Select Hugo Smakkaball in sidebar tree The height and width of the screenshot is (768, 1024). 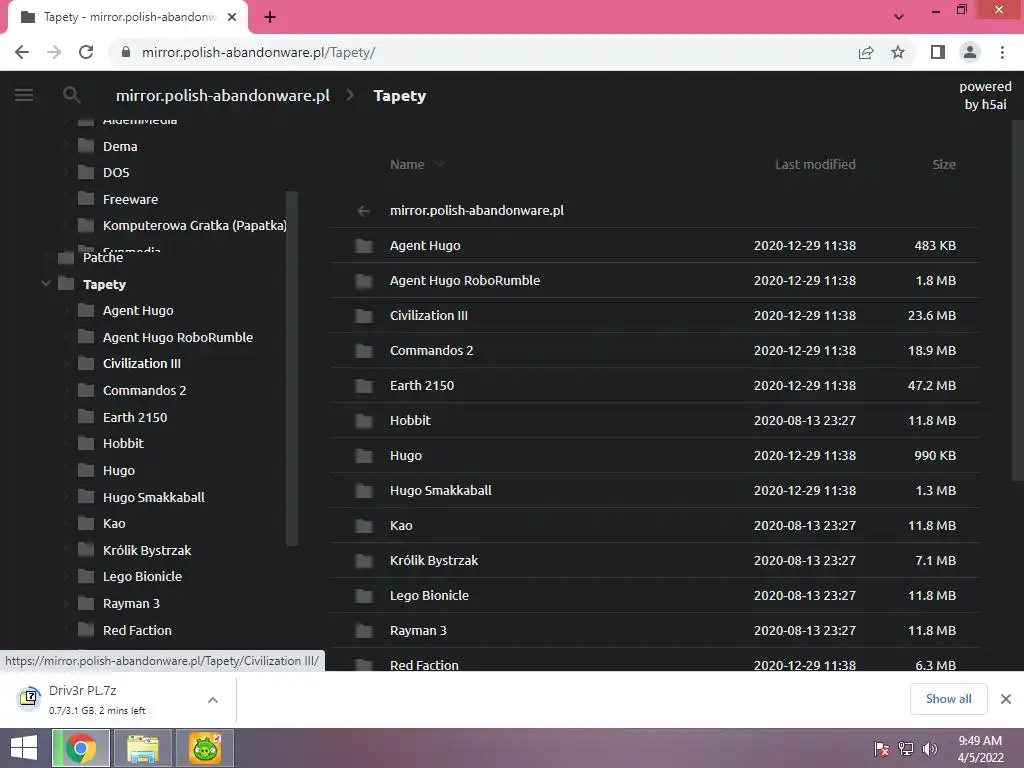click(153, 498)
